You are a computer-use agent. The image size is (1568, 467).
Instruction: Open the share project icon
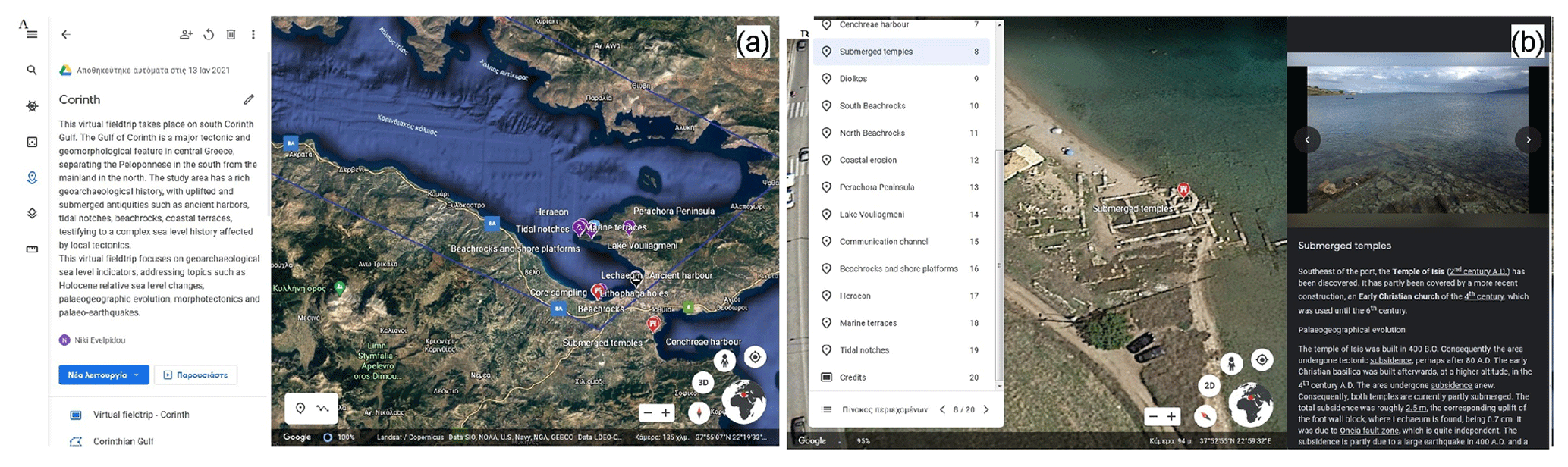pos(186,34)
